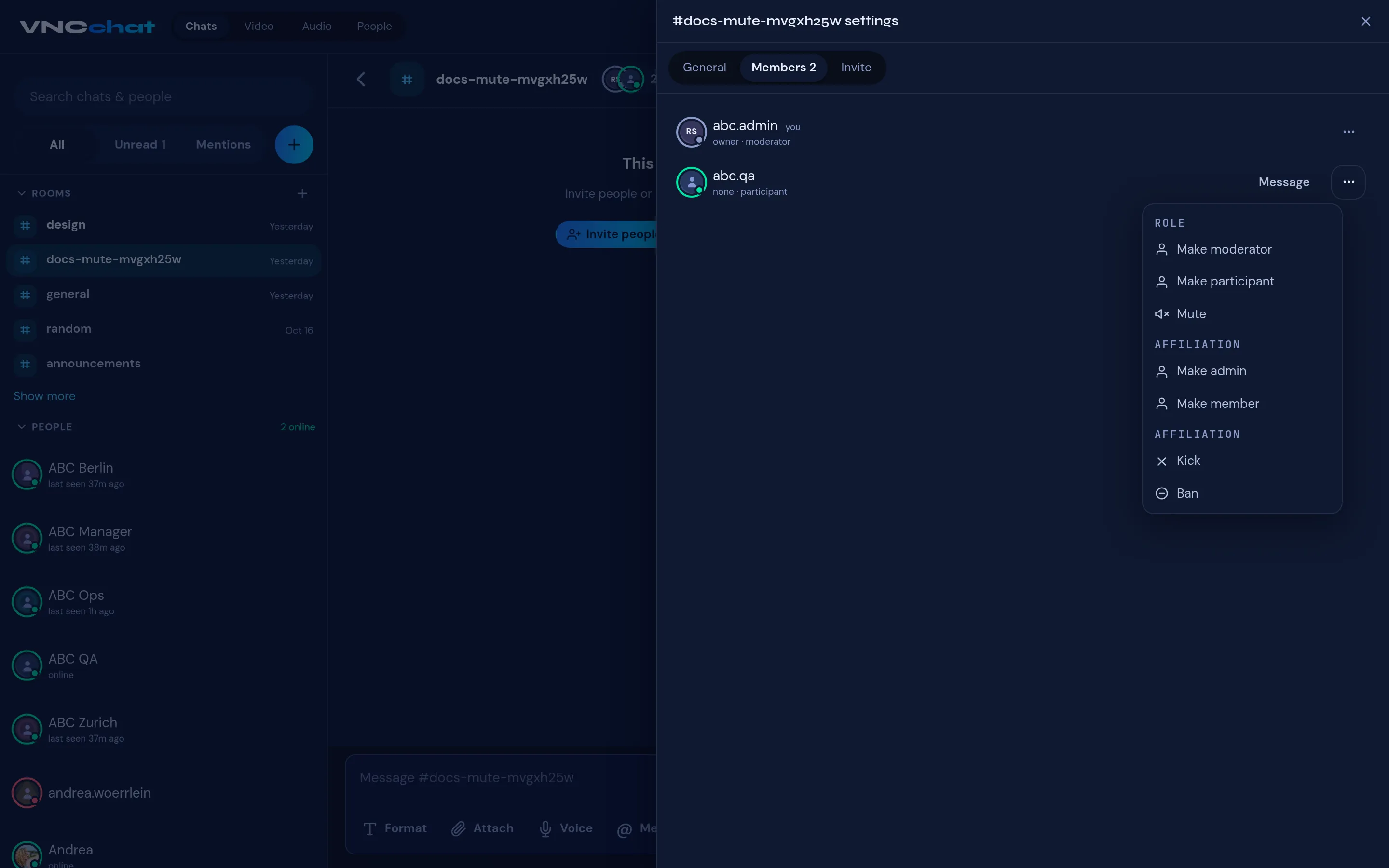Choose Make participant in the menu
1389x868 pixels.
click(1242, 281)
